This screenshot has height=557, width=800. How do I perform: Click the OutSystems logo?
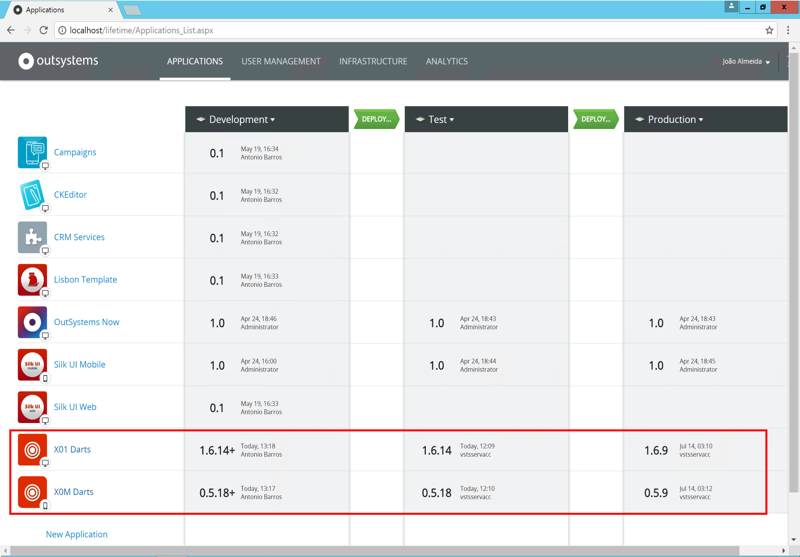(58, 61)
